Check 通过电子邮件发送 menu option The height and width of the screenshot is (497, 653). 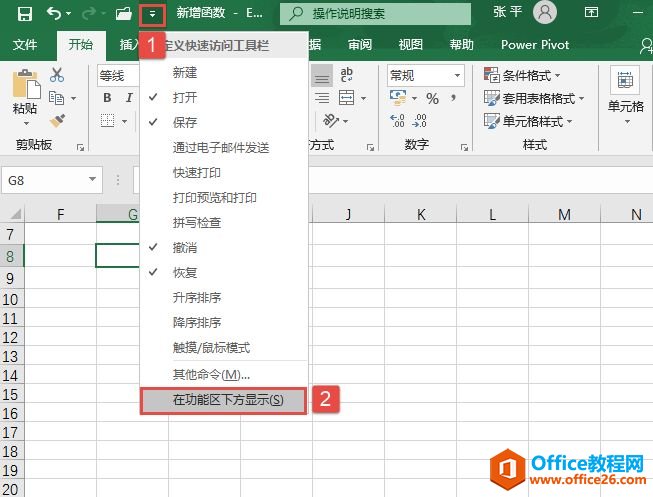(224, 147)
